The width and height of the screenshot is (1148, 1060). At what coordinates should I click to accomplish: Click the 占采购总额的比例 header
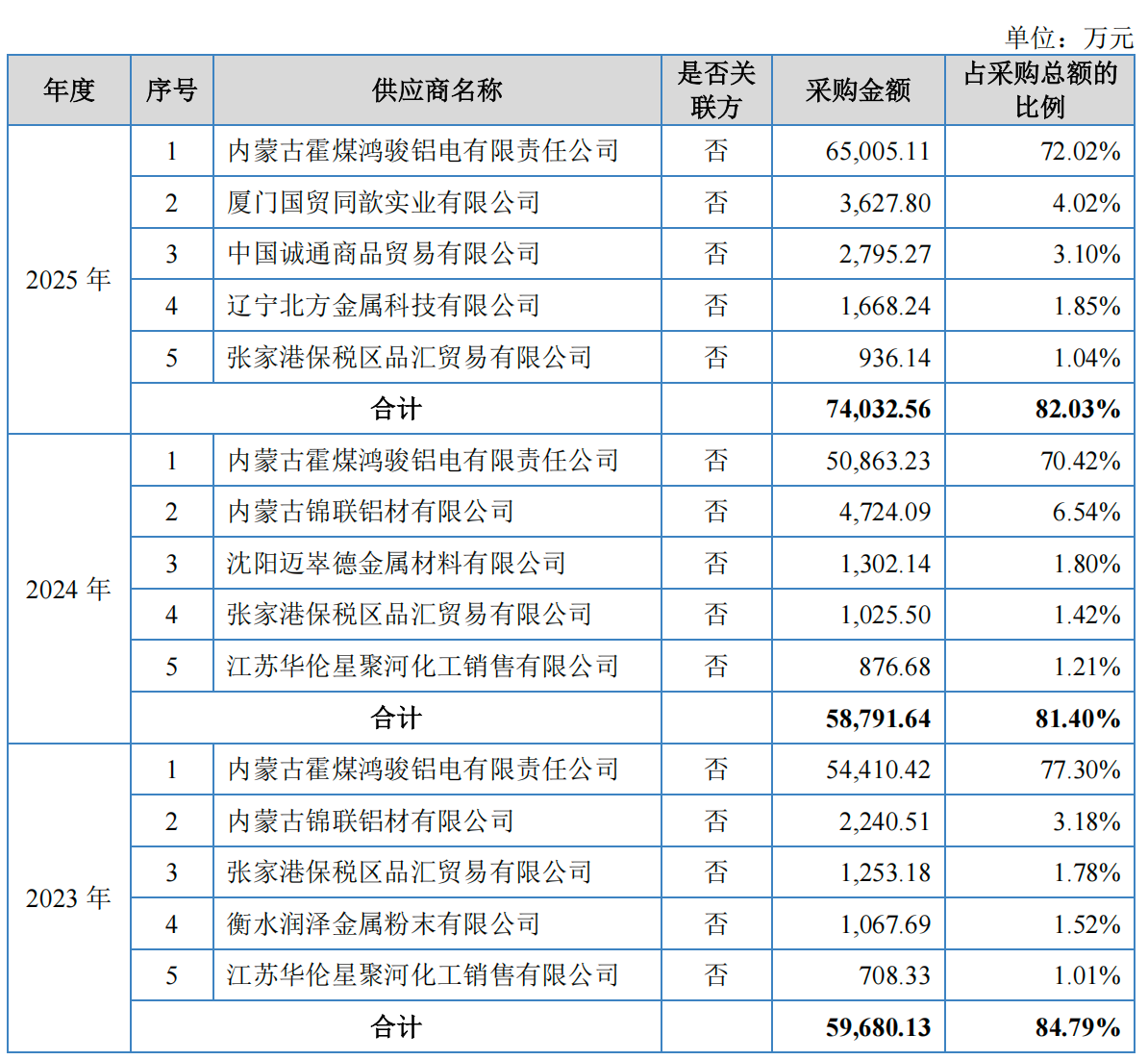[x=1039, y=90]
